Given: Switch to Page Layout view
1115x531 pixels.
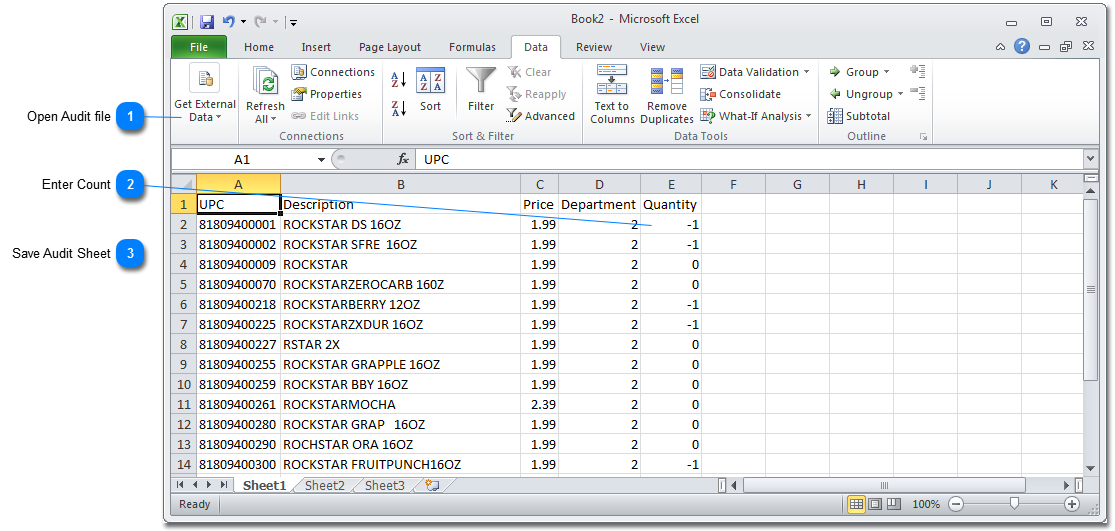Looking at the screenshot, I should click(x=875, y=504).
